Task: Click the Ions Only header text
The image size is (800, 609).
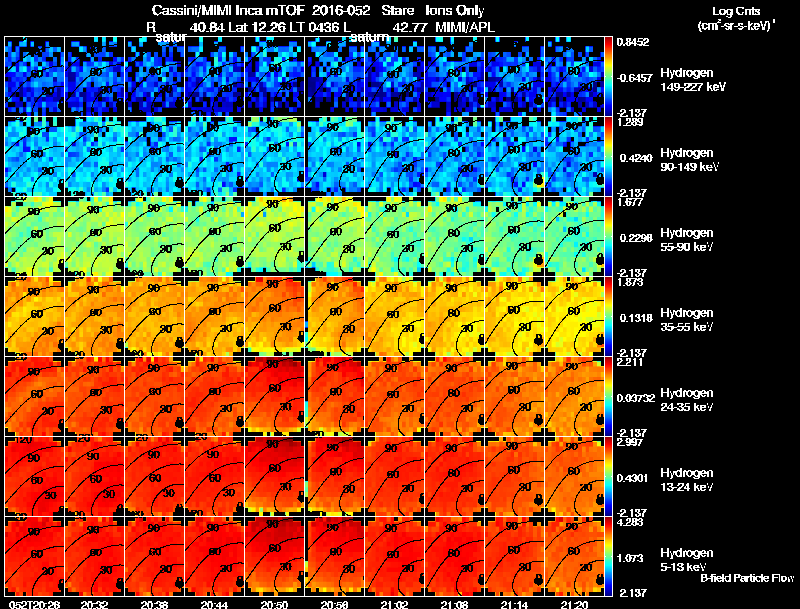Action: [454, 11]
